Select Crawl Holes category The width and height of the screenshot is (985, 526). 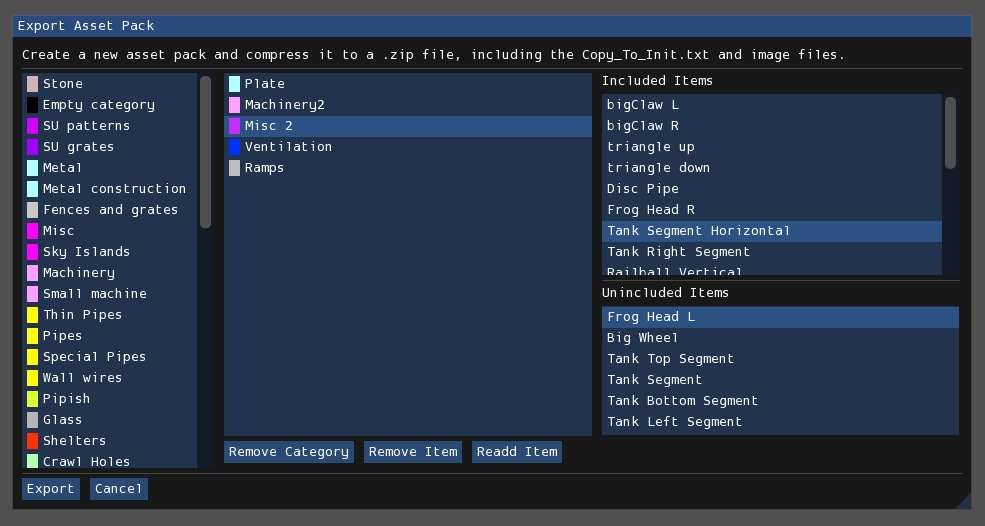pos(110,460)
